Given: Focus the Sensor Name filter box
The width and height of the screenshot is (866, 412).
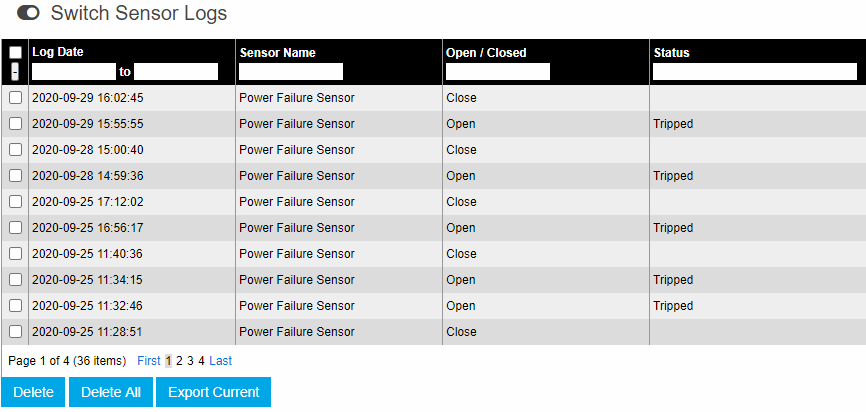Looking at the screenshot, I should point(291,72).
